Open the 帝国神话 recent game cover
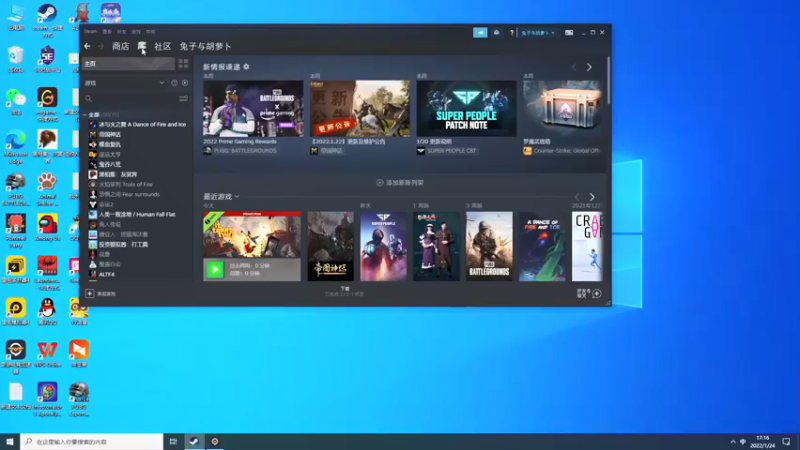This screenshot has width=800, height=450. (x=331, y=246)
